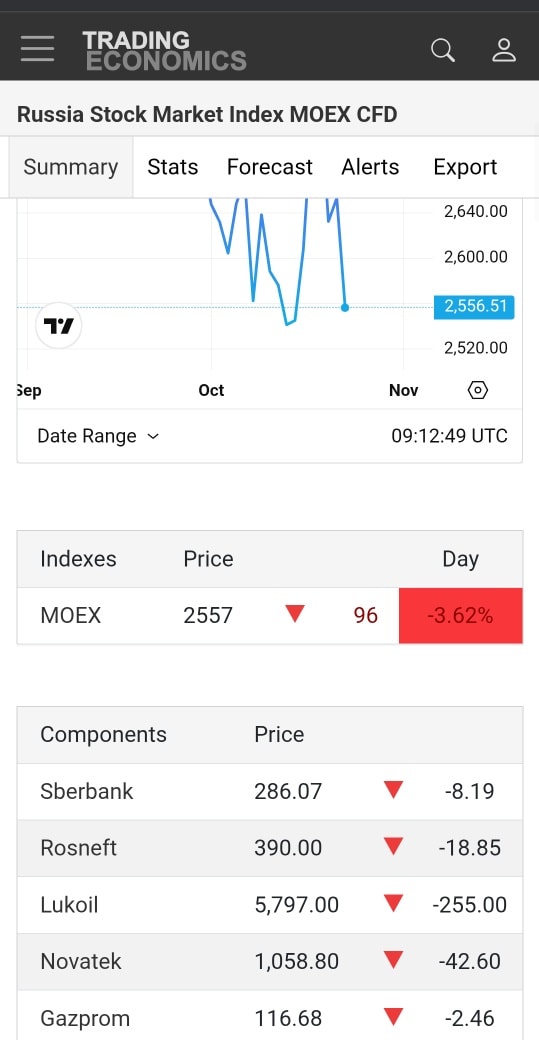This screenshot has width=539, height=1040.
Task: Open the Rosneft component link
Action: point(79,848)
